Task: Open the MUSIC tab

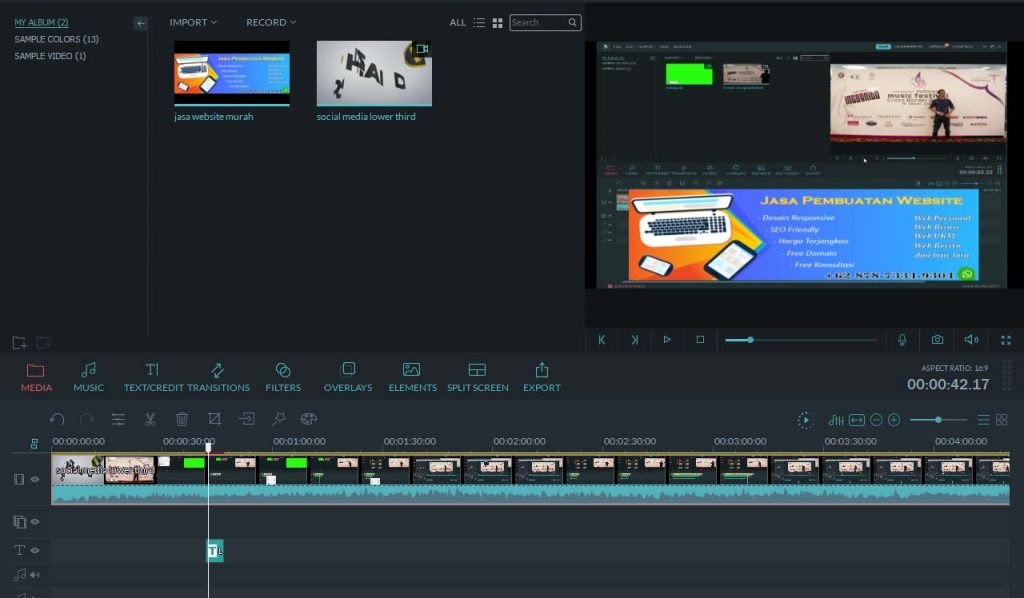Action: pyautogui.click(x=88, y=377)
